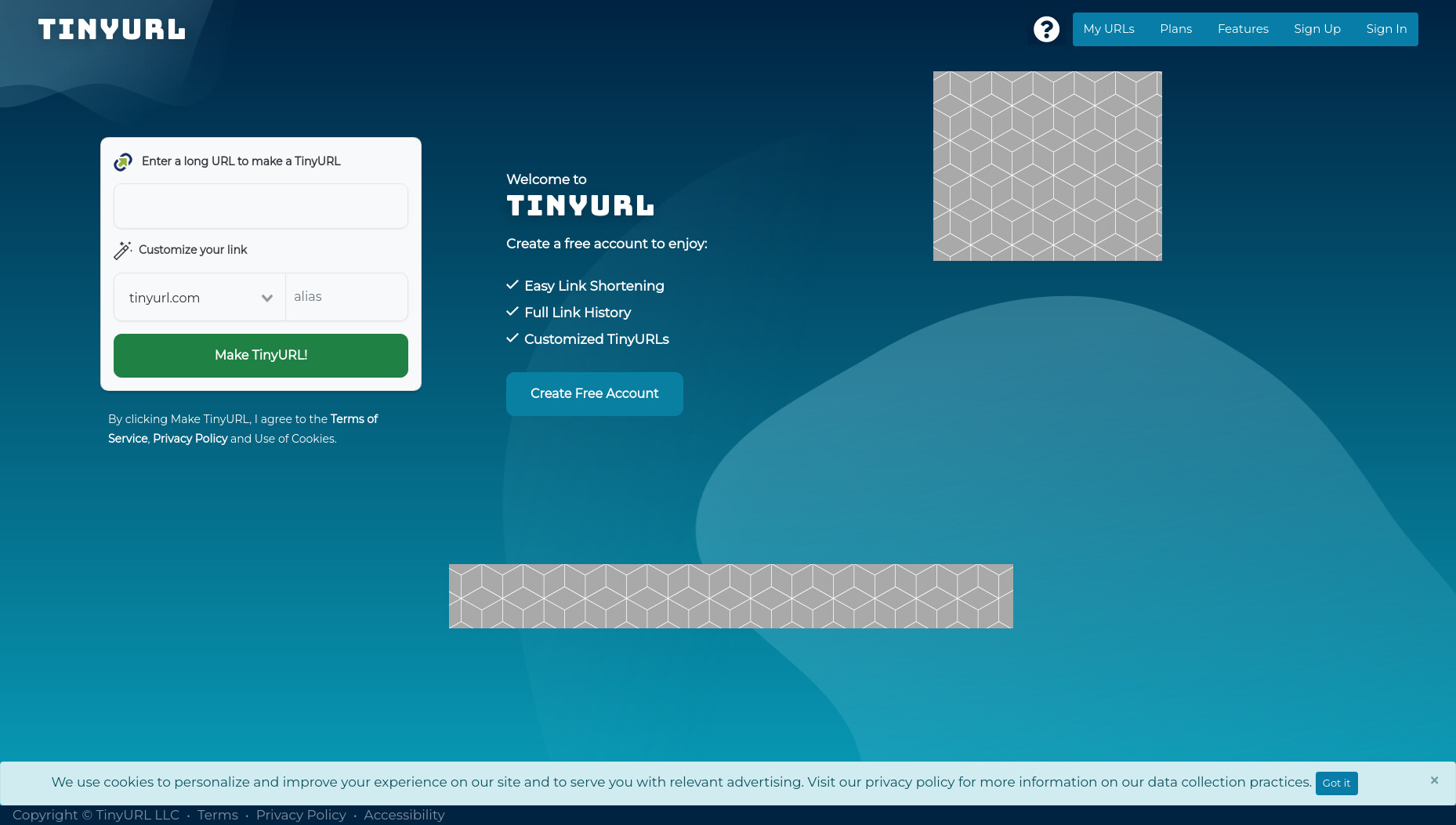The width and height of the screenshot is (1456, 825).
Task: Click the Full Link History text
Action: tap(578, 313)
